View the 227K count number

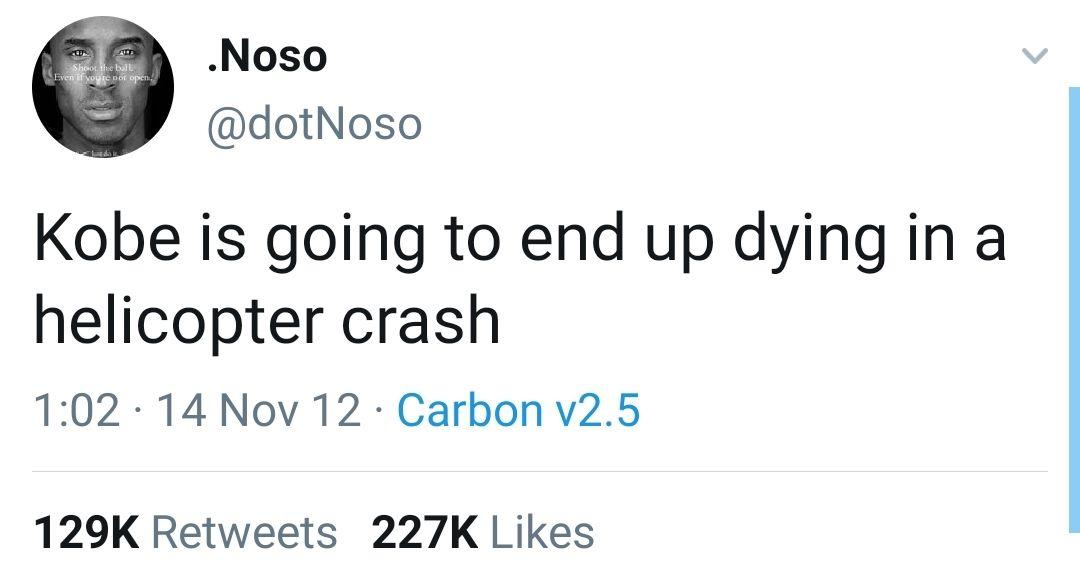click(422, 532)
